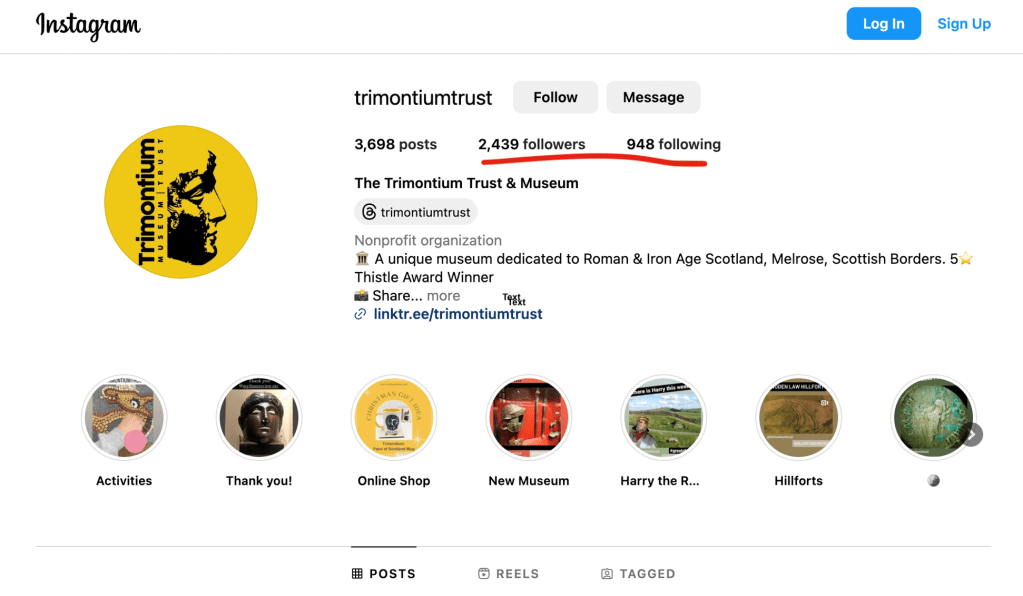Open the Tagged tab
Screen dimensions: 1023x596
click(638, 574)
